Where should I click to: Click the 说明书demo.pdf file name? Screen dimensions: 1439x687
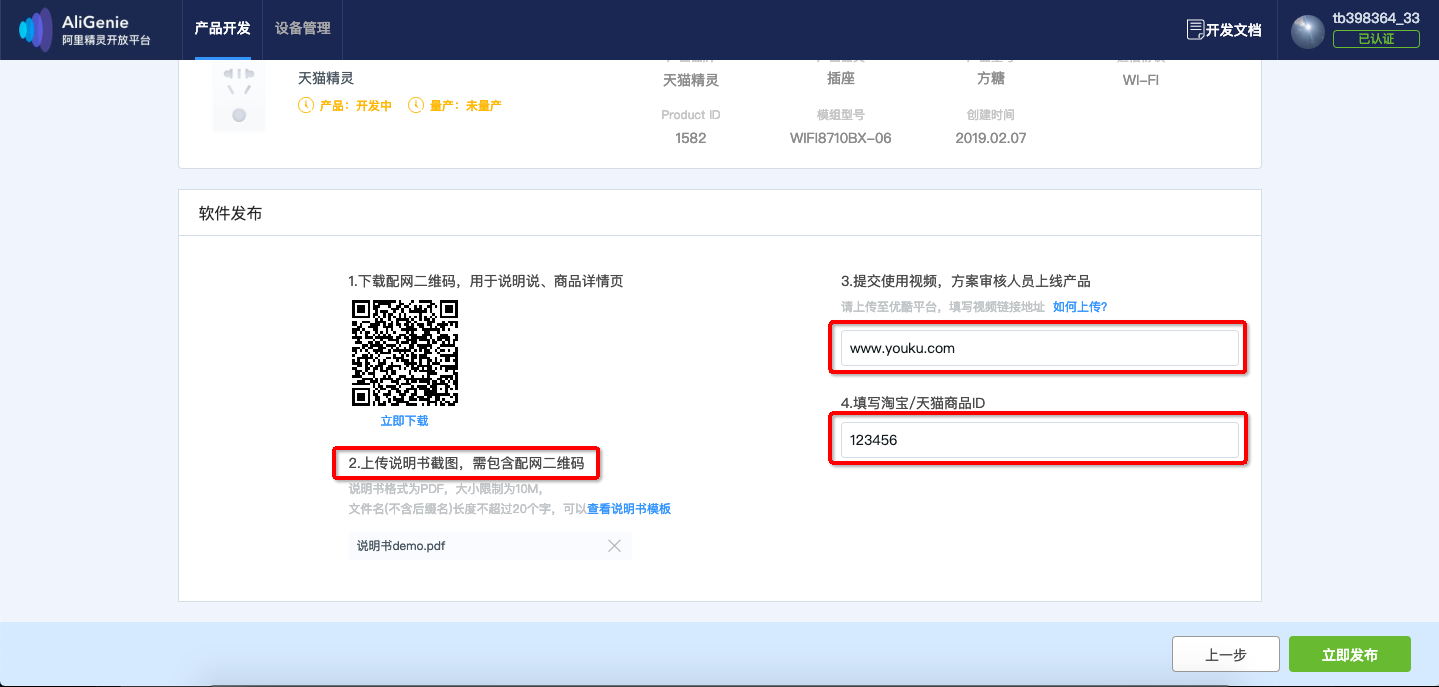[x=401, y=546]
